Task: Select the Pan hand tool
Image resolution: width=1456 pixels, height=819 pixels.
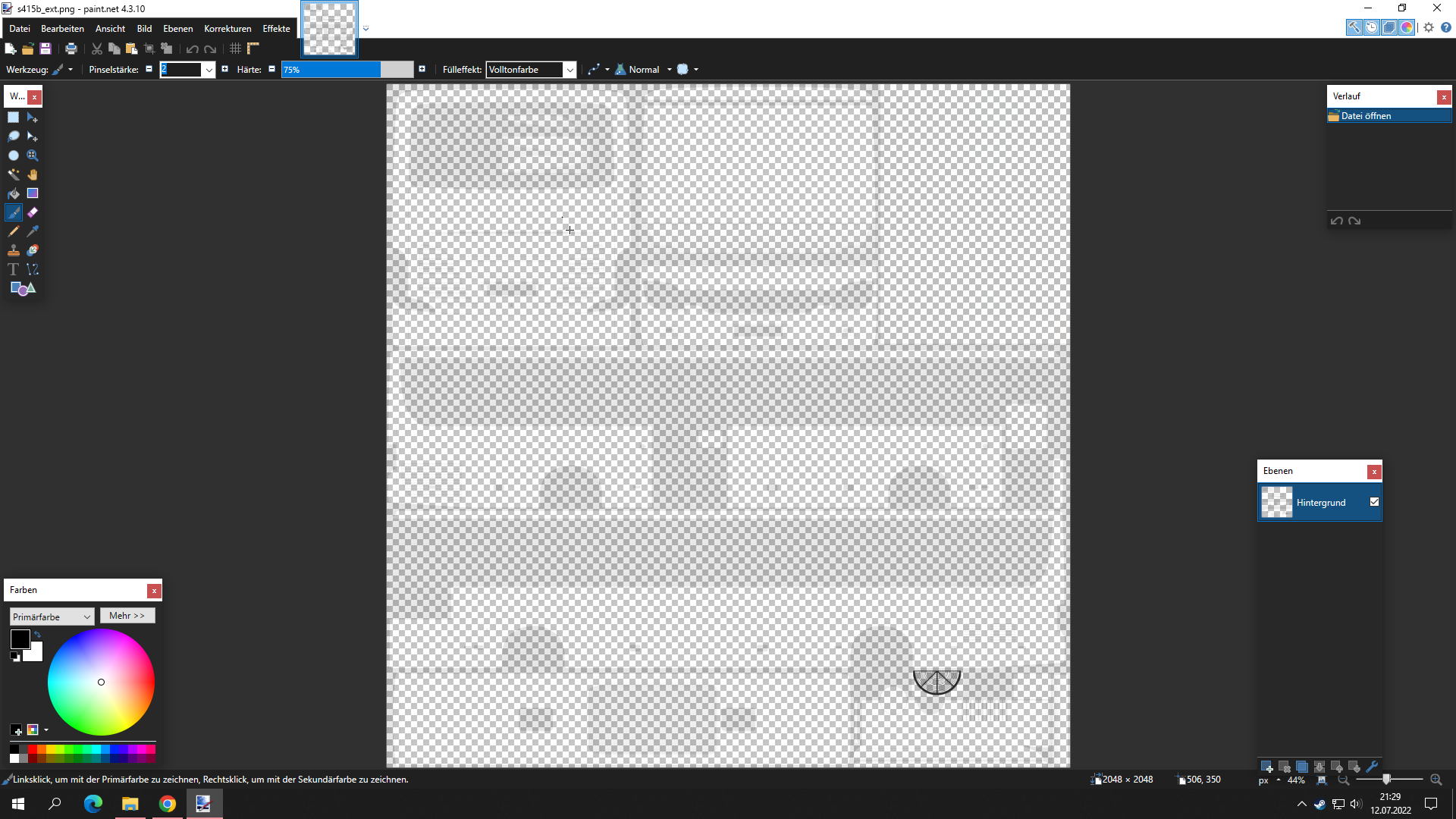Action: 33,174
